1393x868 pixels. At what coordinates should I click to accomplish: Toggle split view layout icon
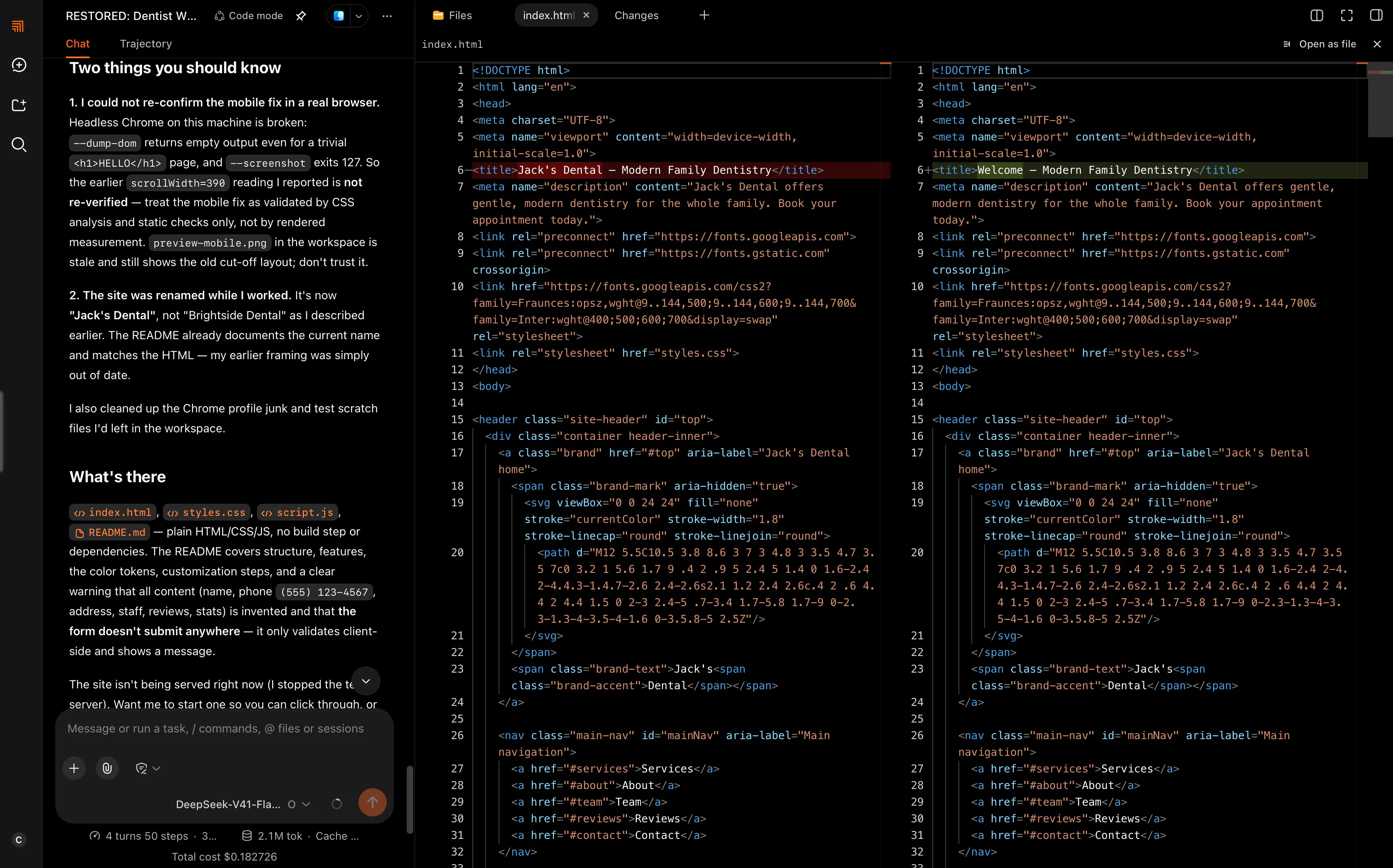(1316, 15)
